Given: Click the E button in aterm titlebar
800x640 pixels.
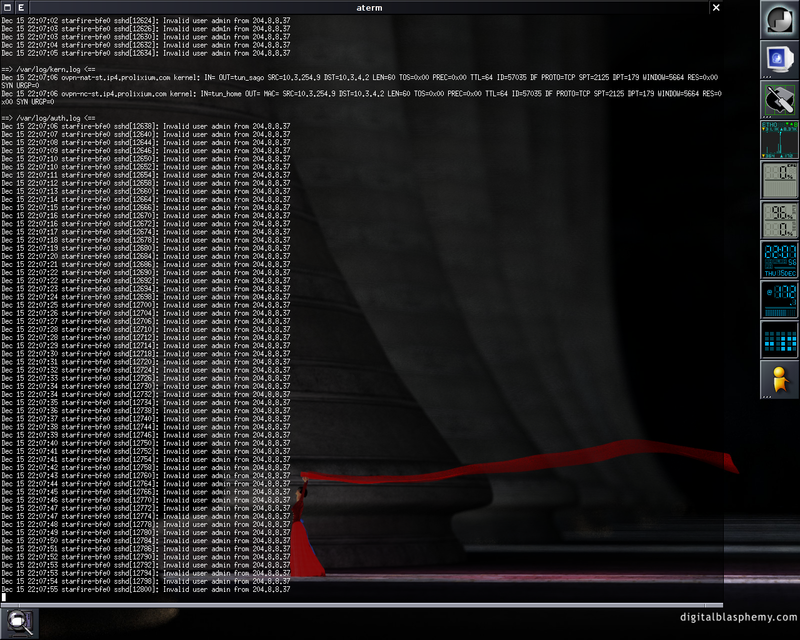Looking at the screenshot, I should click(x=21, y=7).
